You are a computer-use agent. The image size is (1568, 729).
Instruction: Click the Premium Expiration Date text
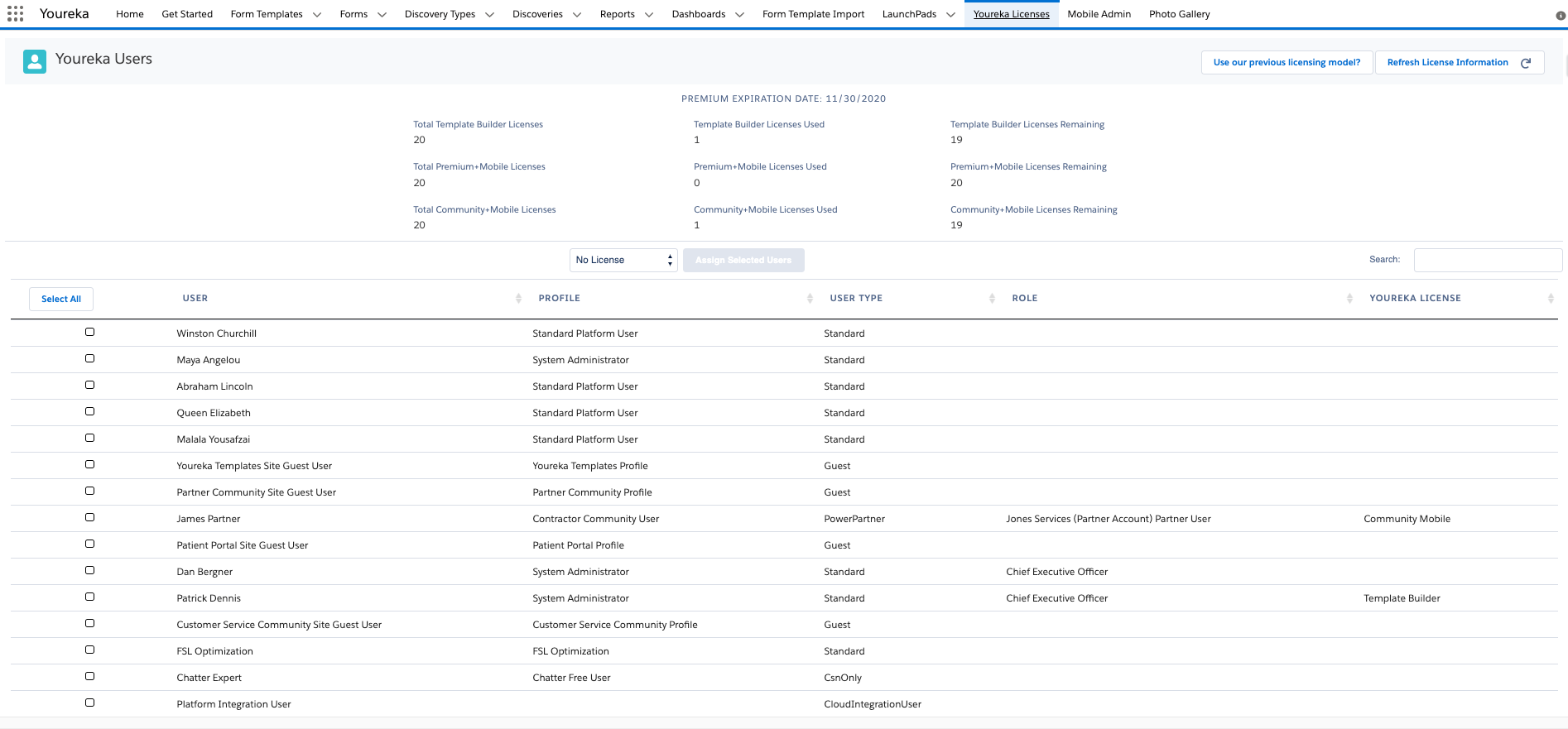coord(783,98)
